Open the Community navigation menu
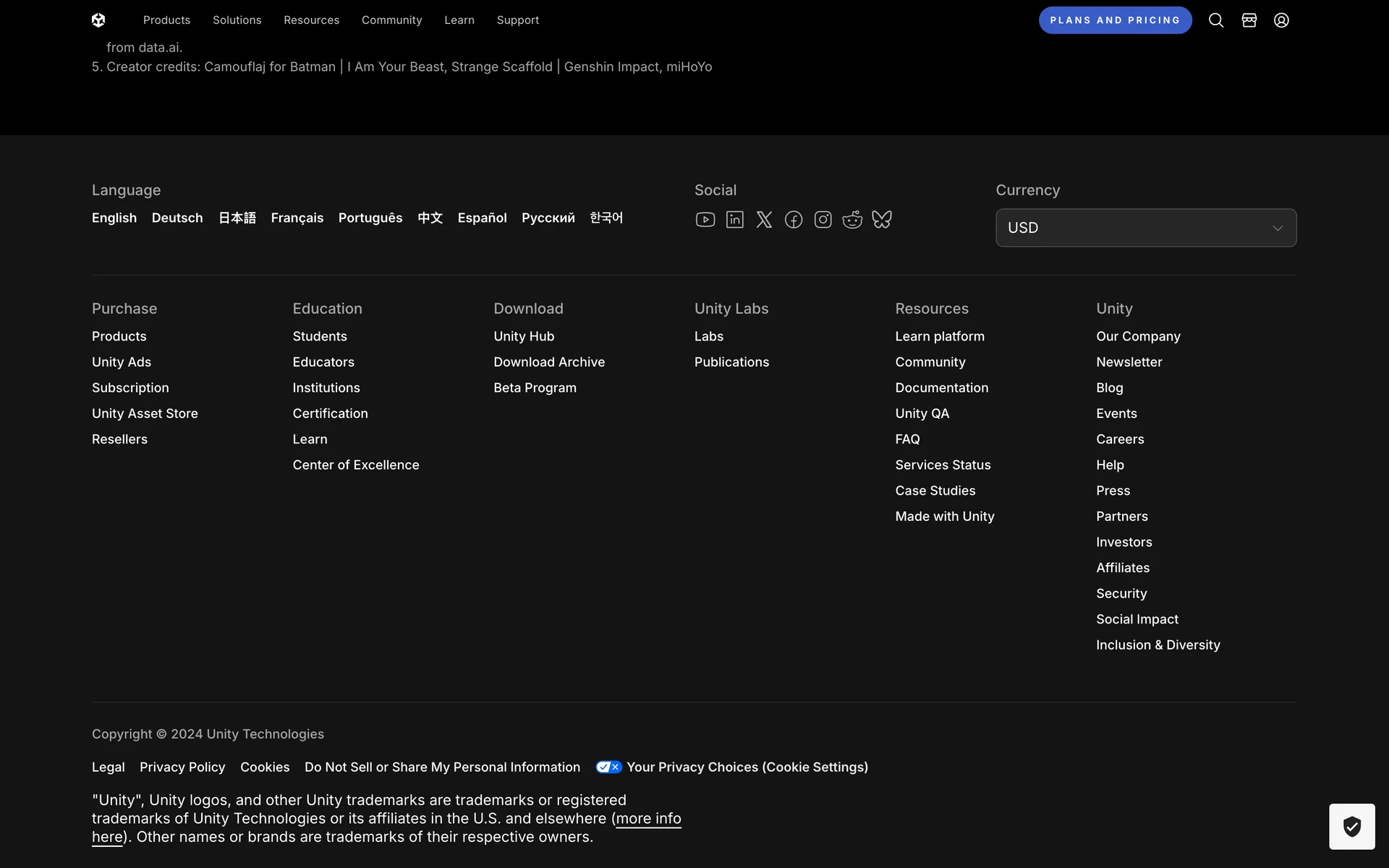The height and width of the screenshot is (868, 1389). 391,20
